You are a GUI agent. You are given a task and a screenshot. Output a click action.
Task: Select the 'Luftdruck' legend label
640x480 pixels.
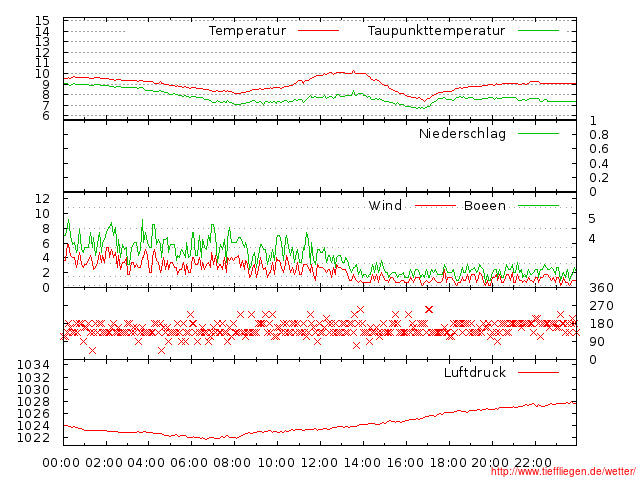[475, 372]
